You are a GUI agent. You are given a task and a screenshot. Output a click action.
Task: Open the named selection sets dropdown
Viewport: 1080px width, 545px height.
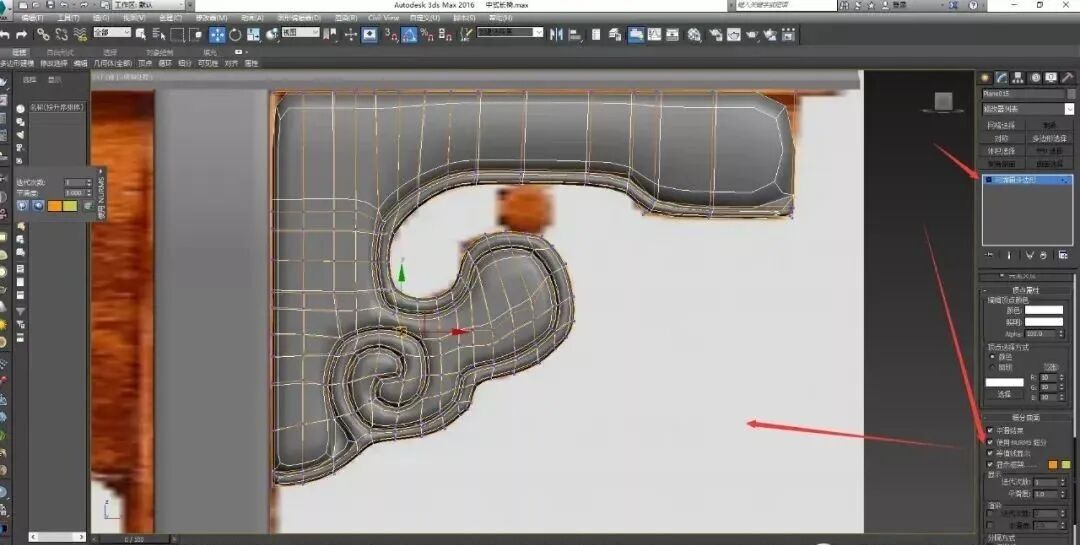click(510, 32)
